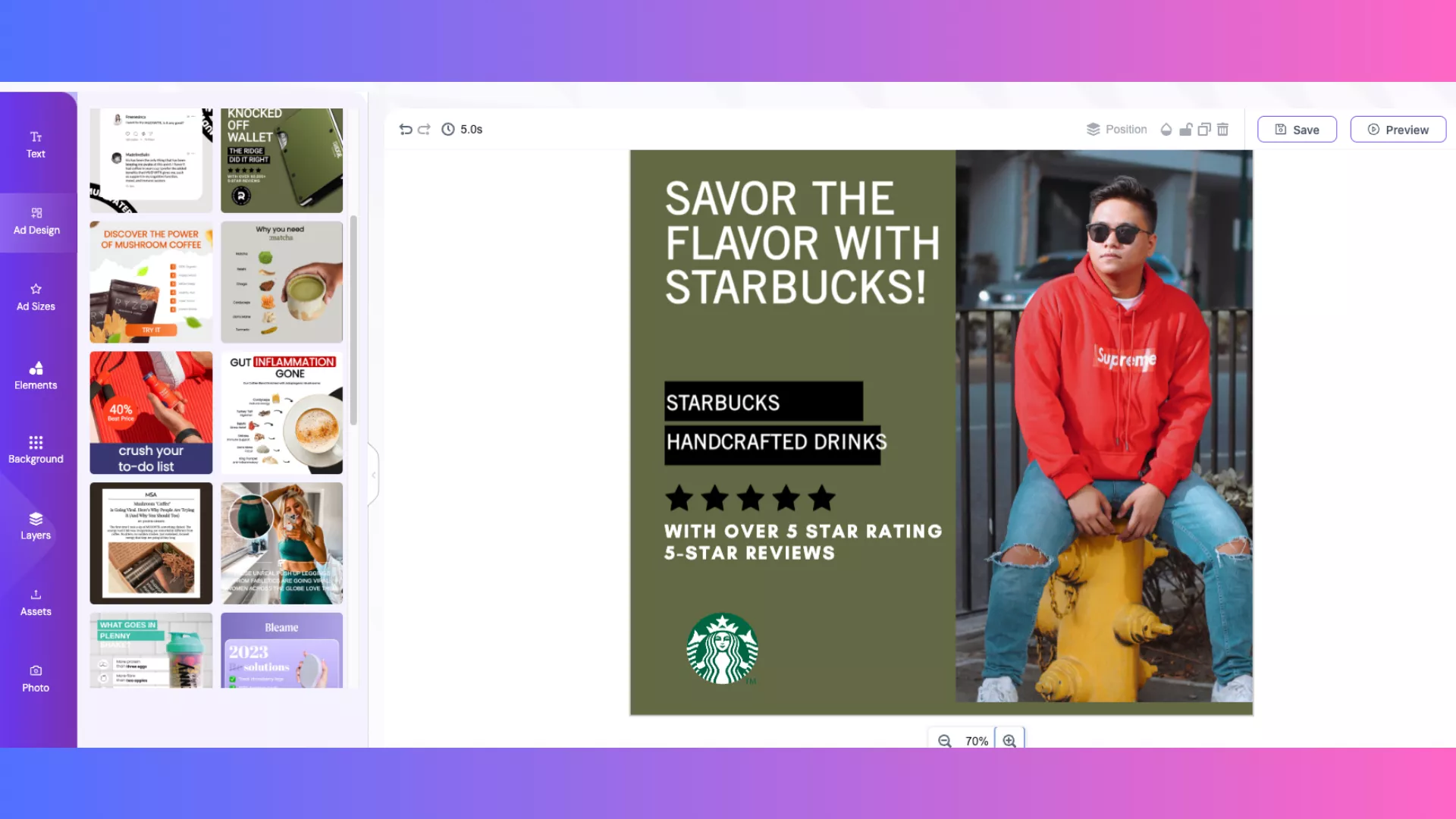Image resolution: width=1456 pixels, height=819 pixels.
Task: Open the Layers panel tab
Action: point(36,526)
